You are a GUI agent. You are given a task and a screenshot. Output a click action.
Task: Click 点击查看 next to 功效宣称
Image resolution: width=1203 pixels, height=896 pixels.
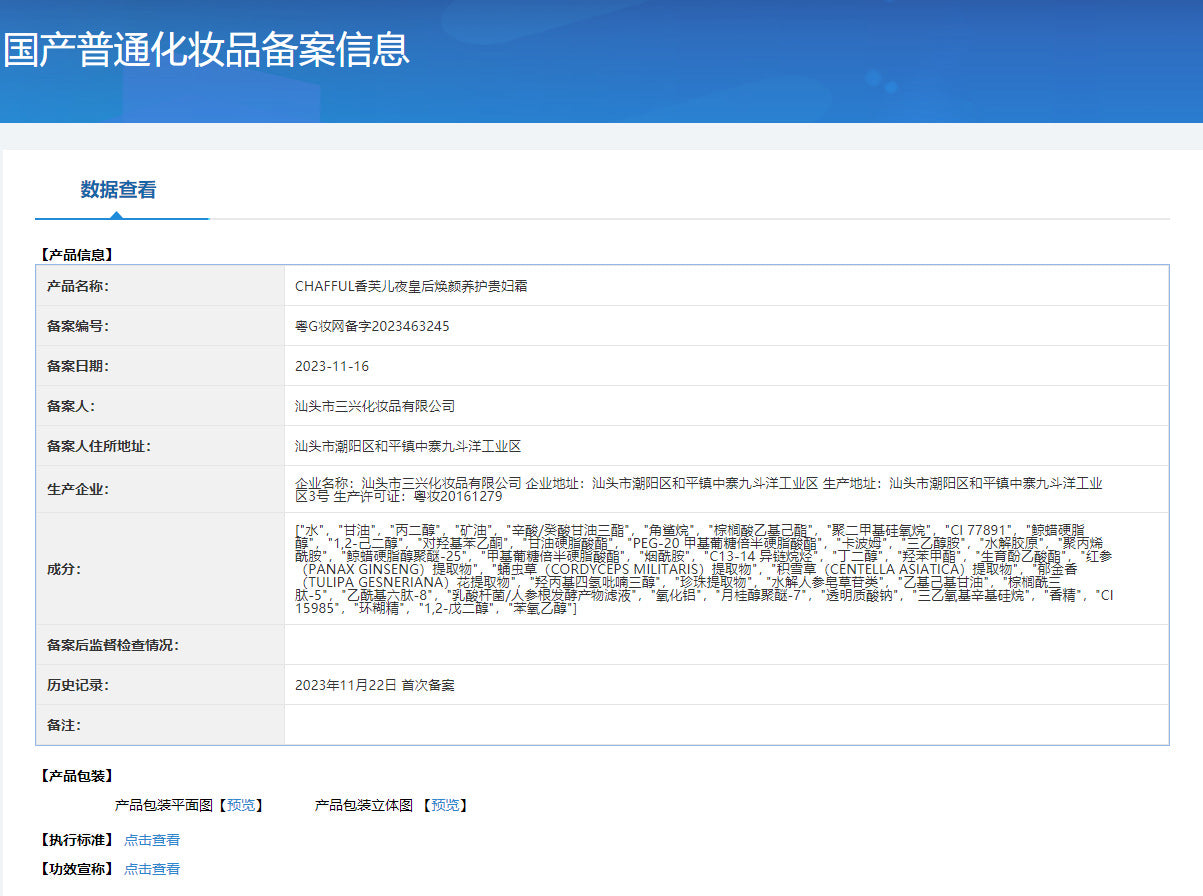coord(152,869)
